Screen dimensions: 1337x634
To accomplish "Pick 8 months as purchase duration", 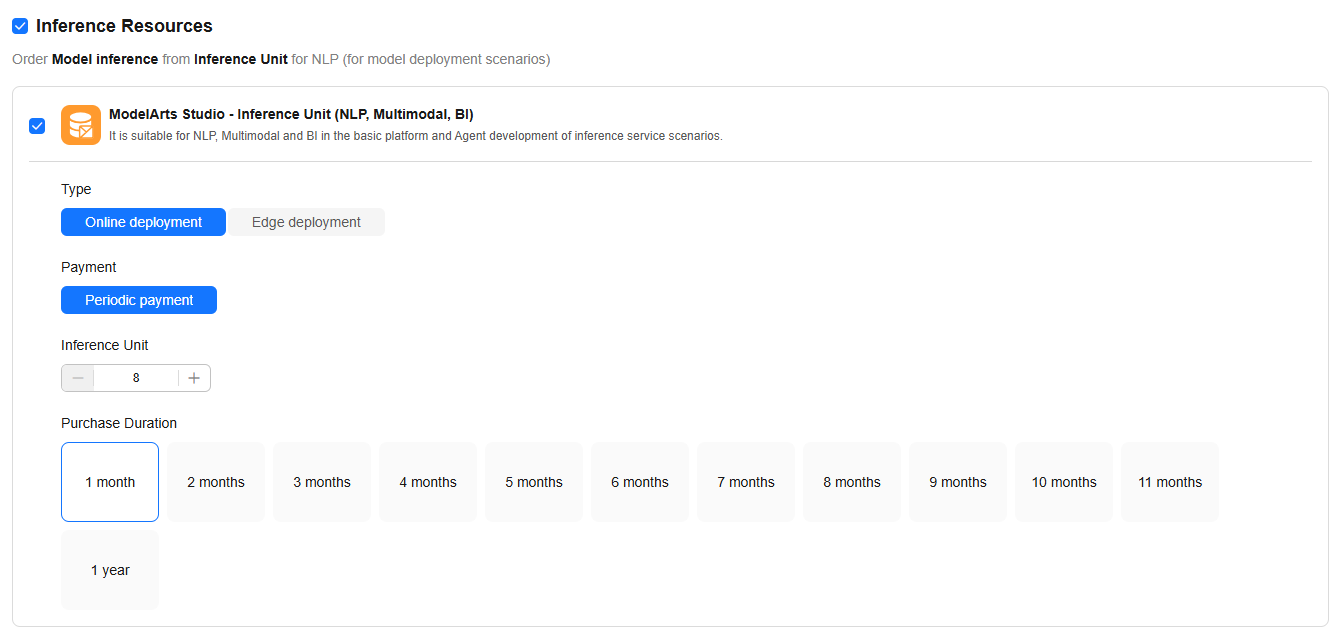I will (x=852, y=482).
